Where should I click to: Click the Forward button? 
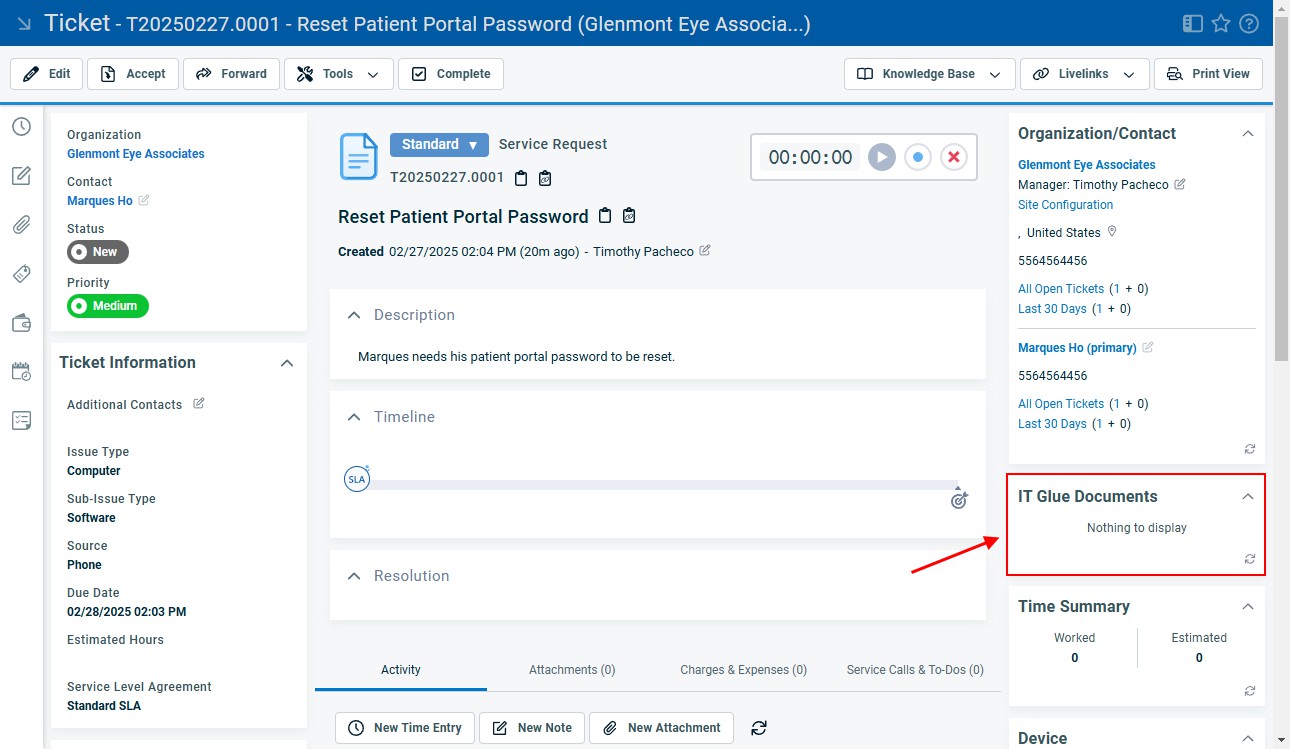click(x=231, y=74)
